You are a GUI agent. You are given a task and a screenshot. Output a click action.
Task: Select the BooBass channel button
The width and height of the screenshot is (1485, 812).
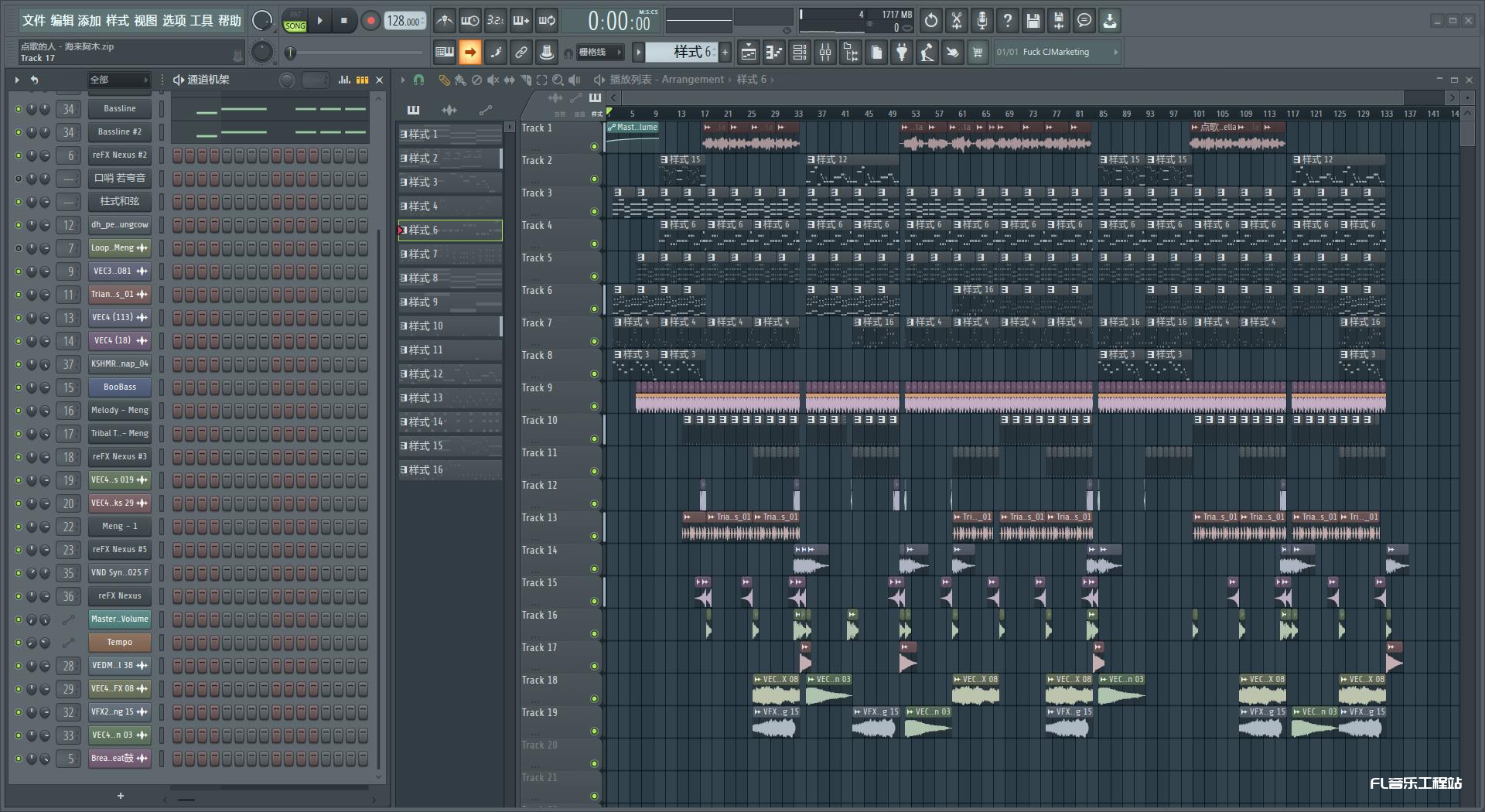coord(119,387)
